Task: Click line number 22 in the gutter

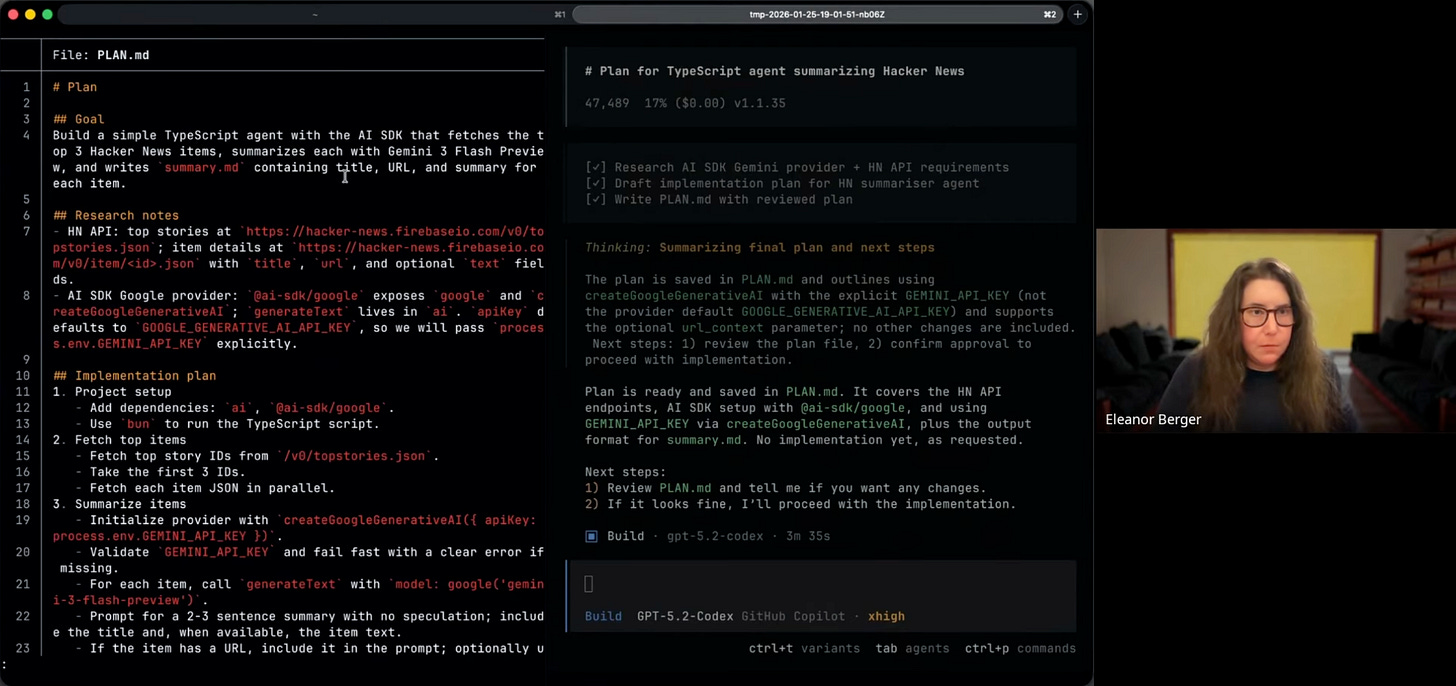Action: (x=22, y=616)
